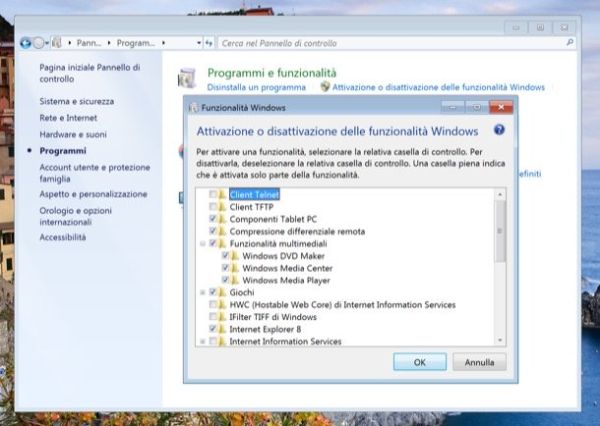The width and height of the screenshot is (600, 426).
Task: Collapse the Funzionalità multimediali tree node
Action: click(x=202, y=243)
